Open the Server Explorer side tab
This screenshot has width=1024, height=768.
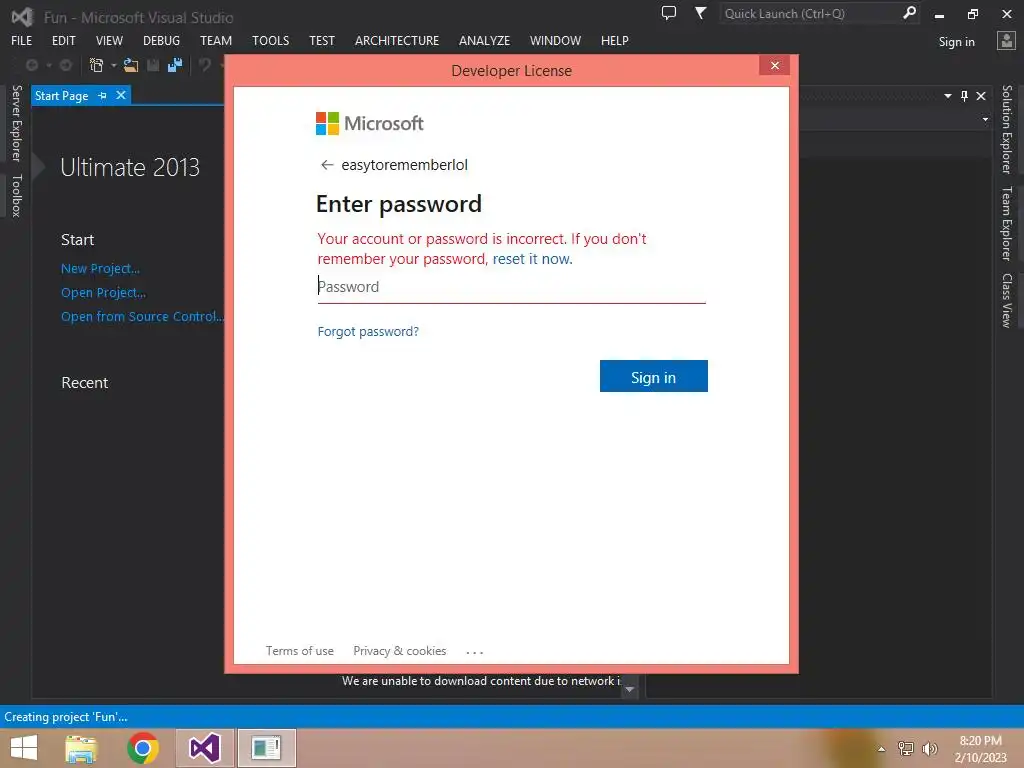coord(16,123)
